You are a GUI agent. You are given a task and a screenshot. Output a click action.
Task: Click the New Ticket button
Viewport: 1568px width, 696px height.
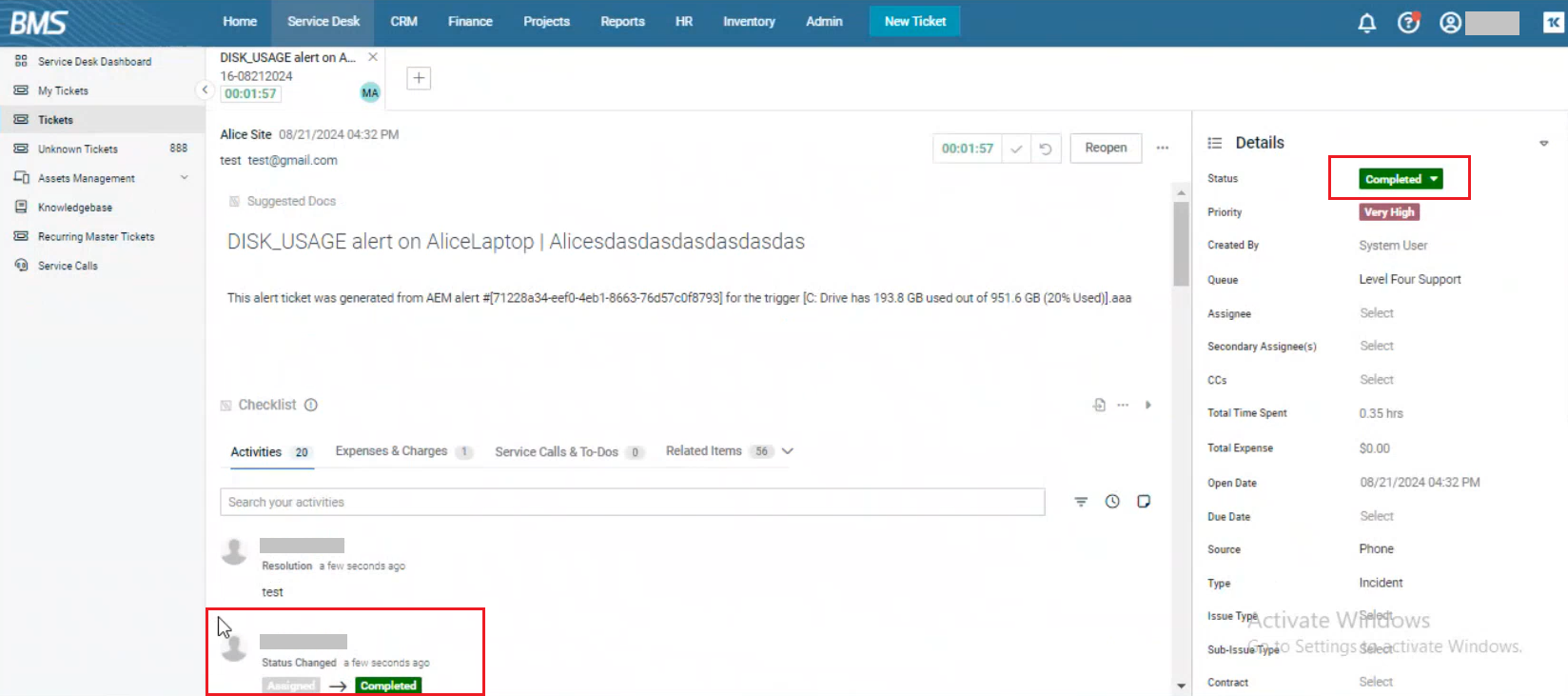click(914, 21)
